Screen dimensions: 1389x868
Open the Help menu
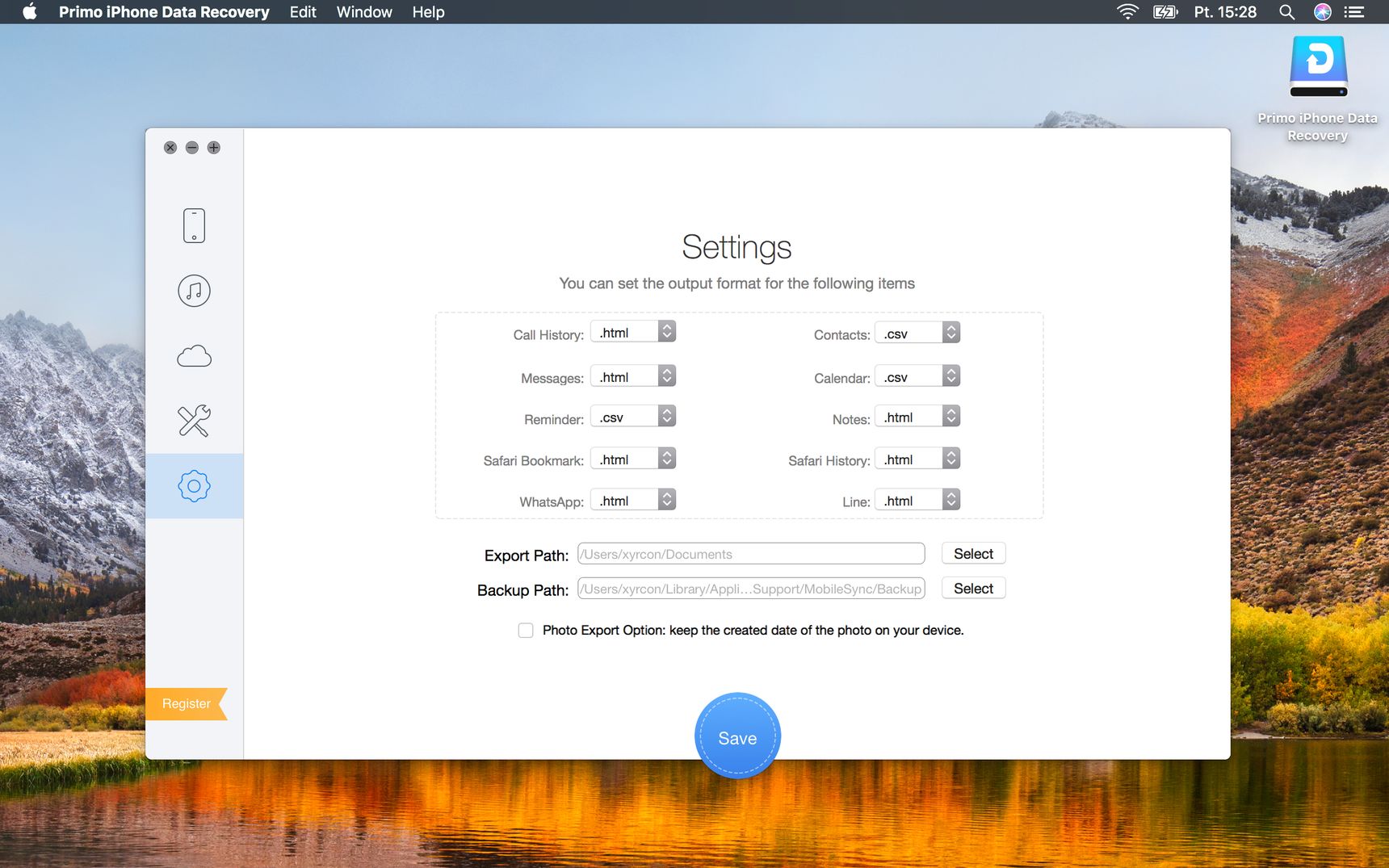[x=428, y=11]
